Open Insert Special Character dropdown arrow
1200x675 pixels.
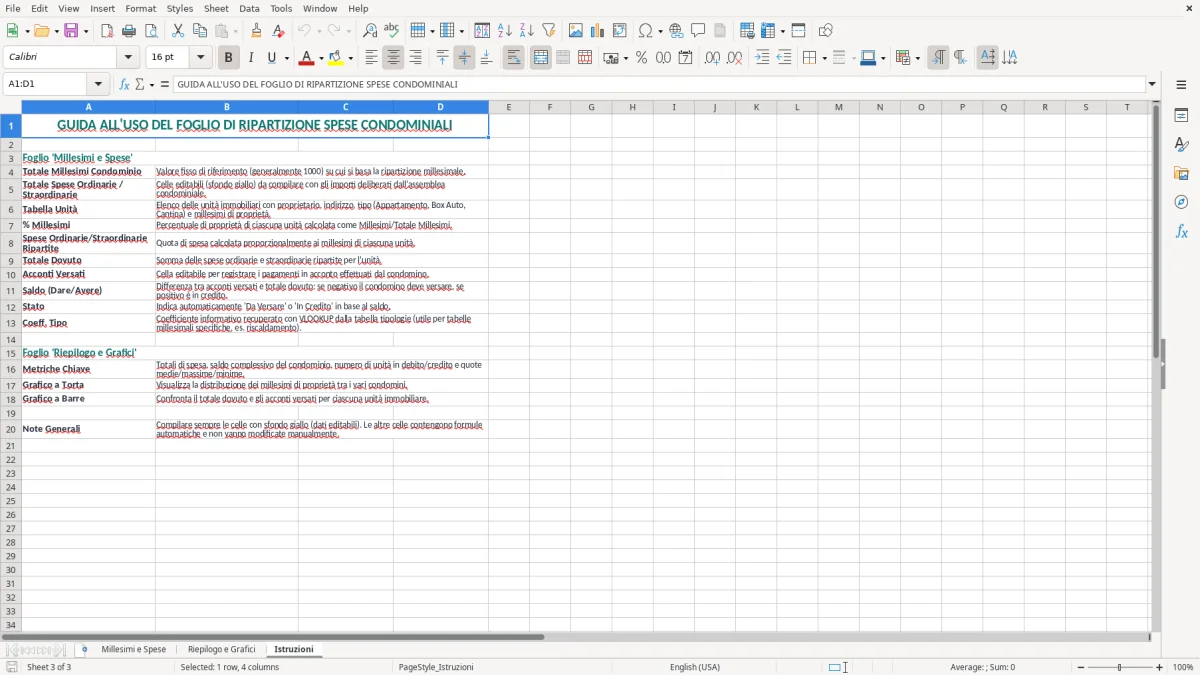pyautogui.click(x=660, y=31)
